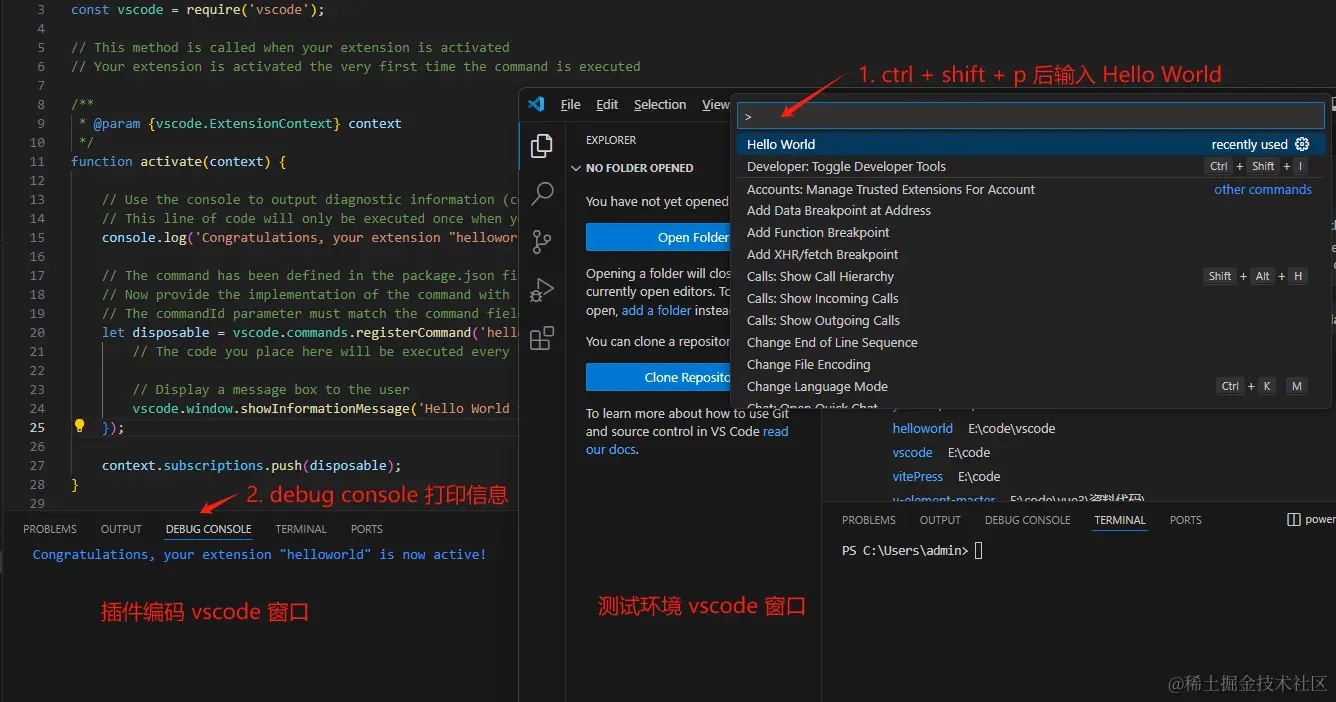Image resolution: width=1336 pixels, height=702 pixels.
Task: Select Accounts: Manage Trusted Extensions command
Action: (x=1031, y=189)
